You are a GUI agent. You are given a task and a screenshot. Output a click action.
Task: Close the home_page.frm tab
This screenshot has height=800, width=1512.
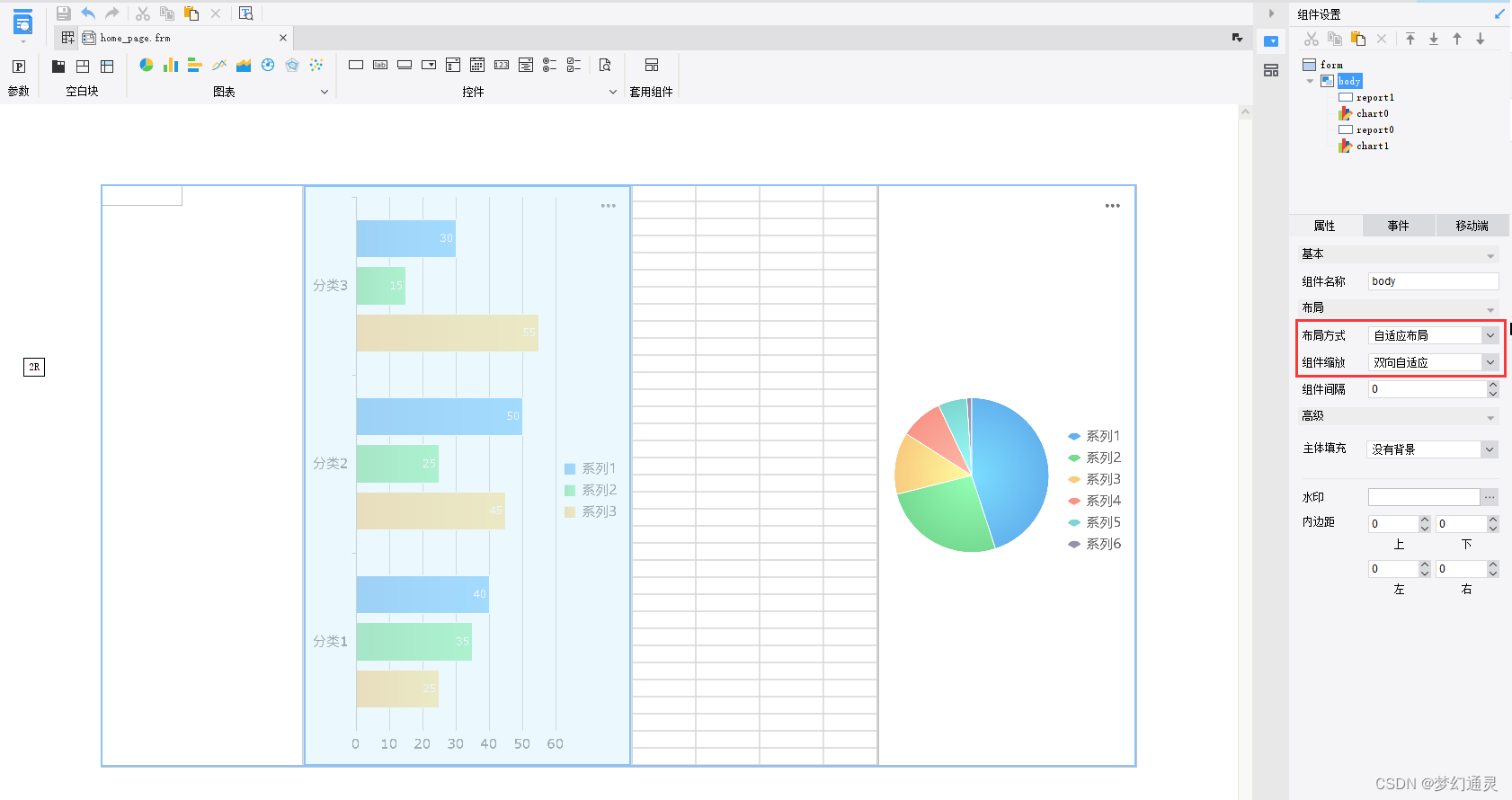(283, 38)
